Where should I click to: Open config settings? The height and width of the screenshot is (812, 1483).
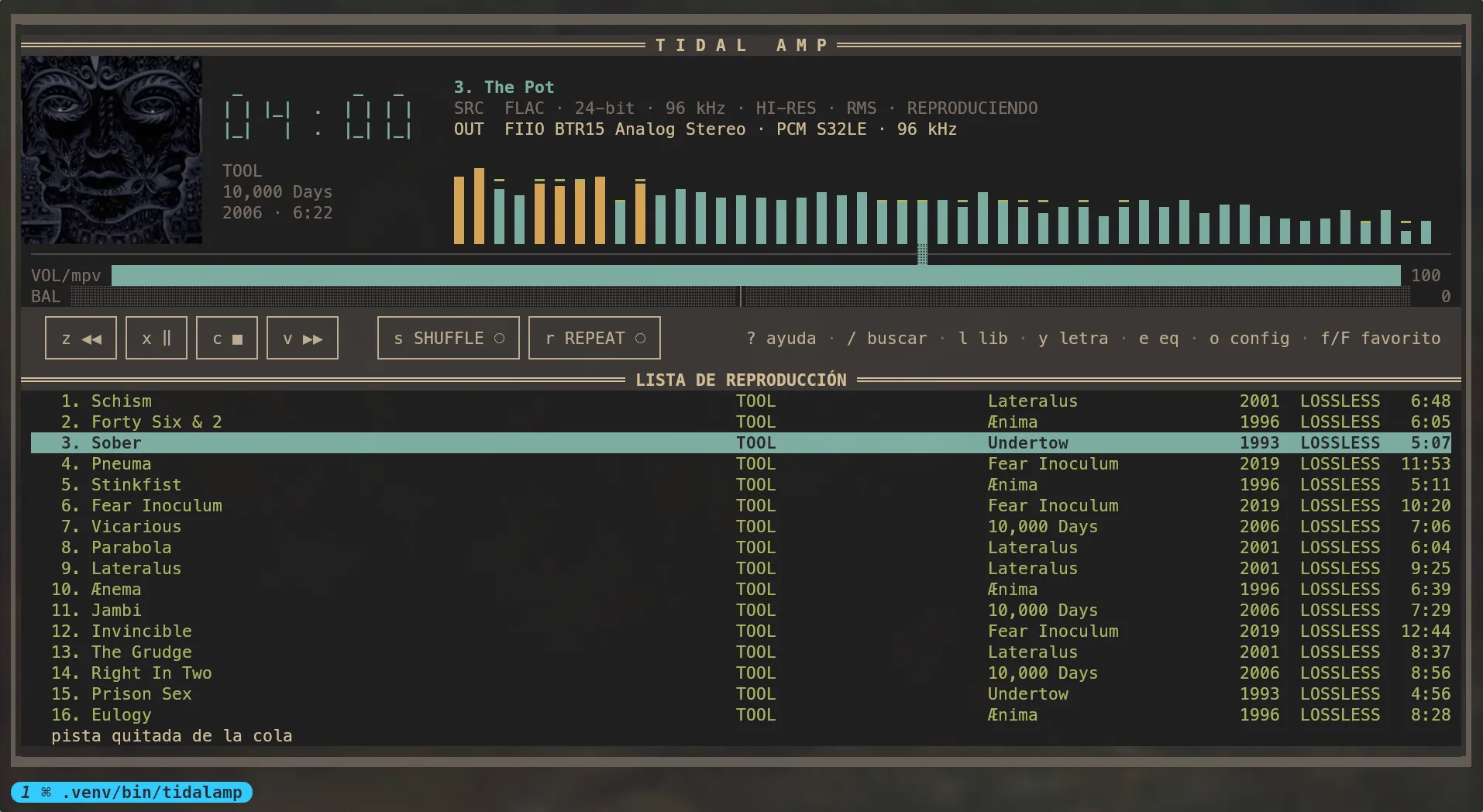[x=1250, y=339]
